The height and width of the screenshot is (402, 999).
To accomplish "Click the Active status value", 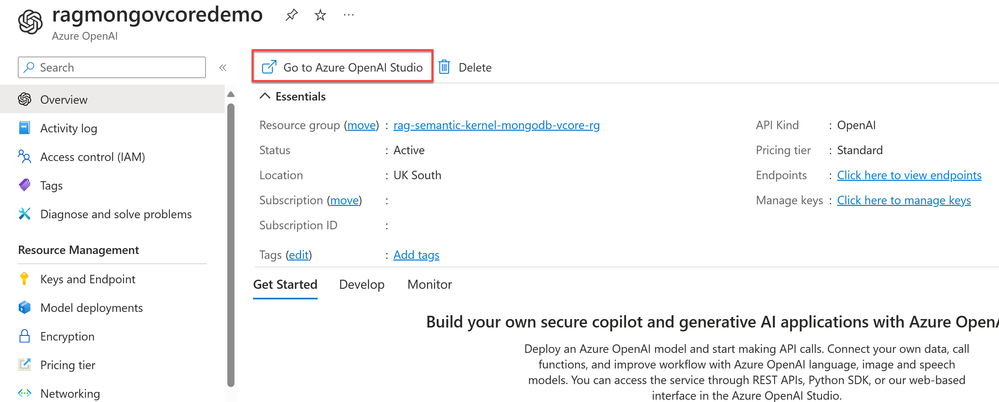I will [409, 150].
